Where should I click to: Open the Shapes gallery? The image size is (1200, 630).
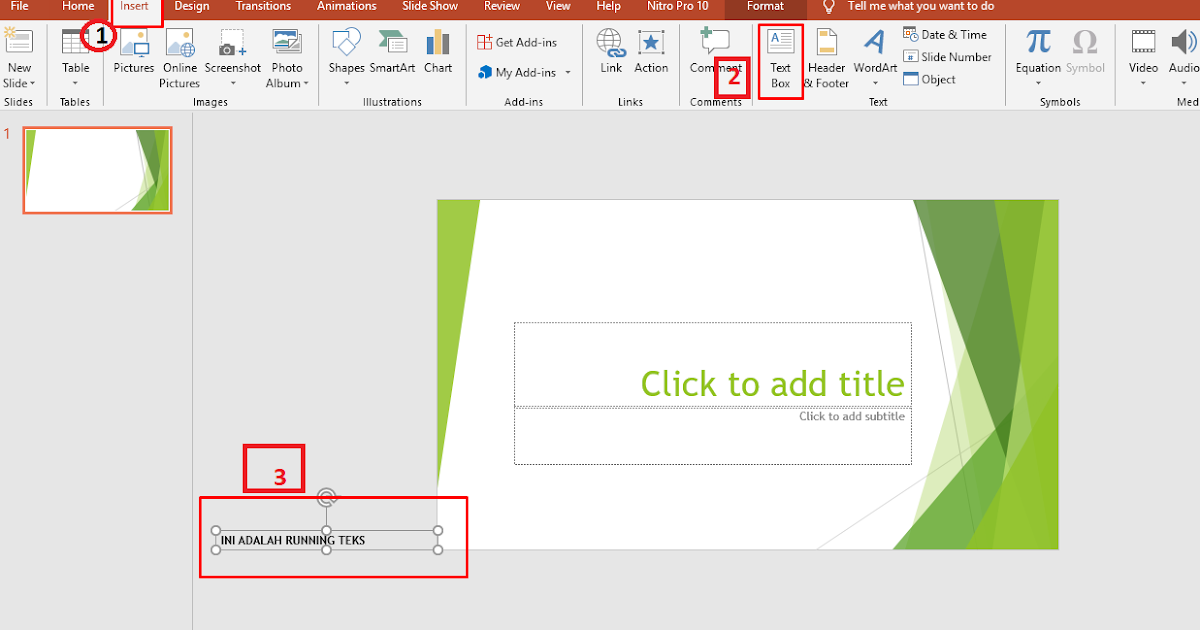click(x=346, y=58)
